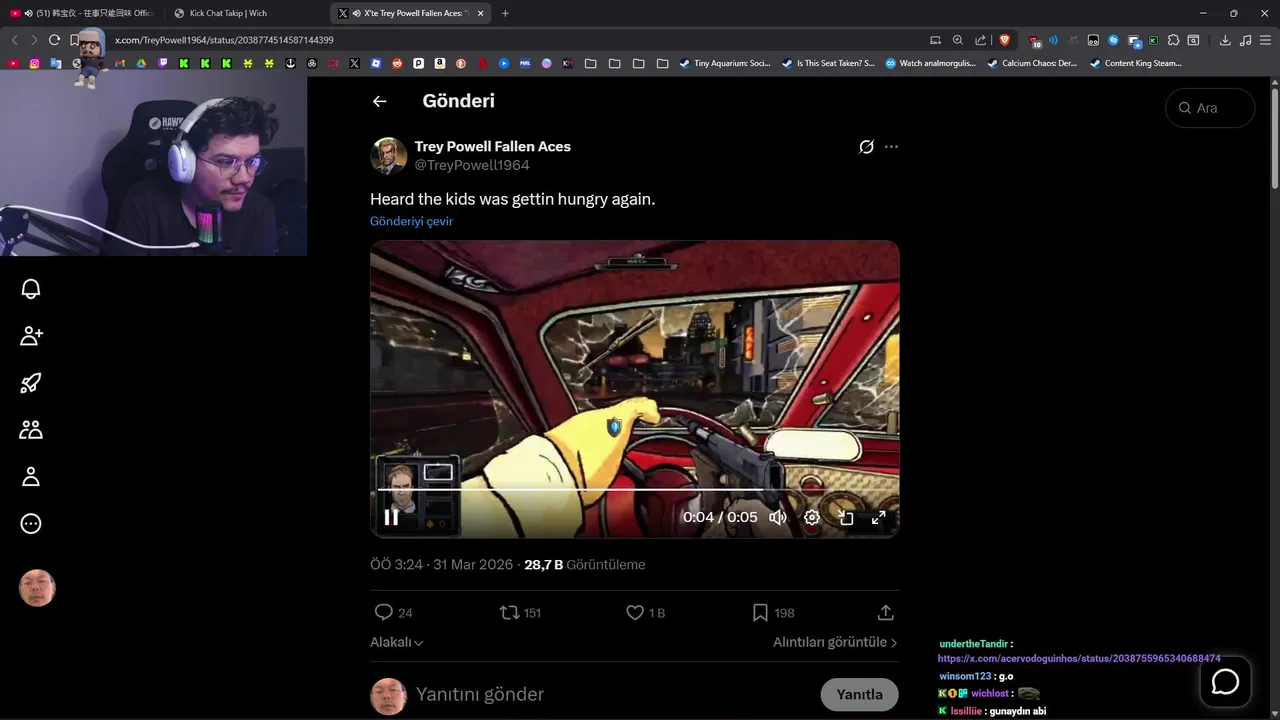Image resolution: width=1280 pixels, height=720 pixels.
Task: Open Brave Shields lion icon
Action: tap(1004, 40)
